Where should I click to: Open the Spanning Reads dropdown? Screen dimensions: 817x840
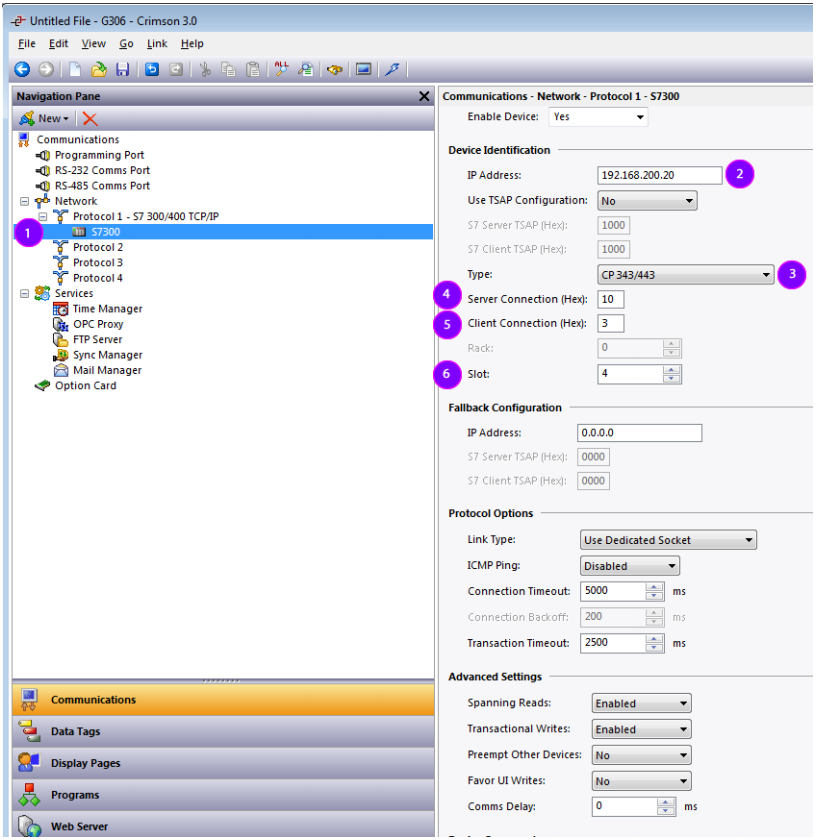pyautogui.click(x=641, y=703)
